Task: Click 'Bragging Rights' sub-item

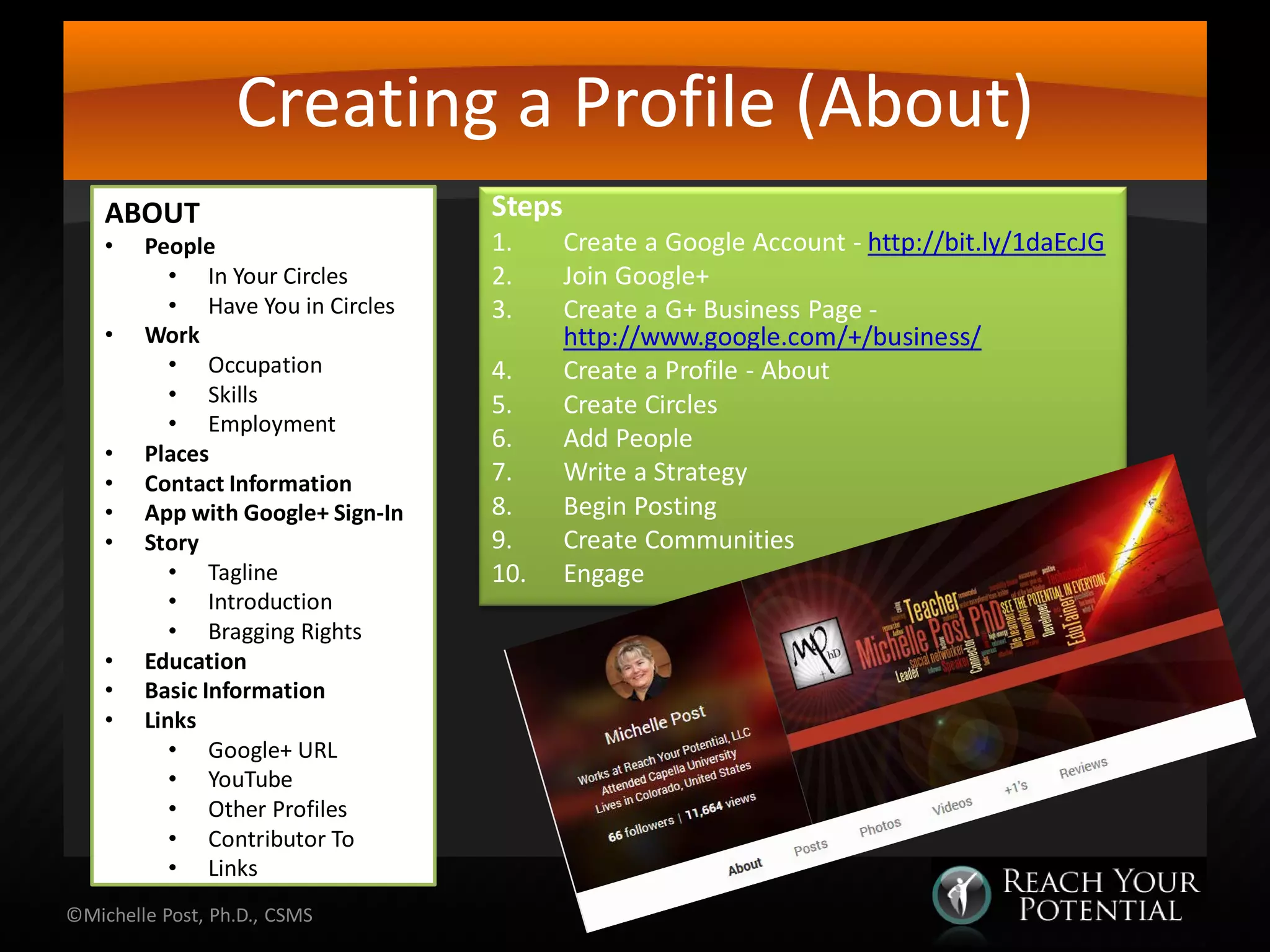Action: (285, 632)
